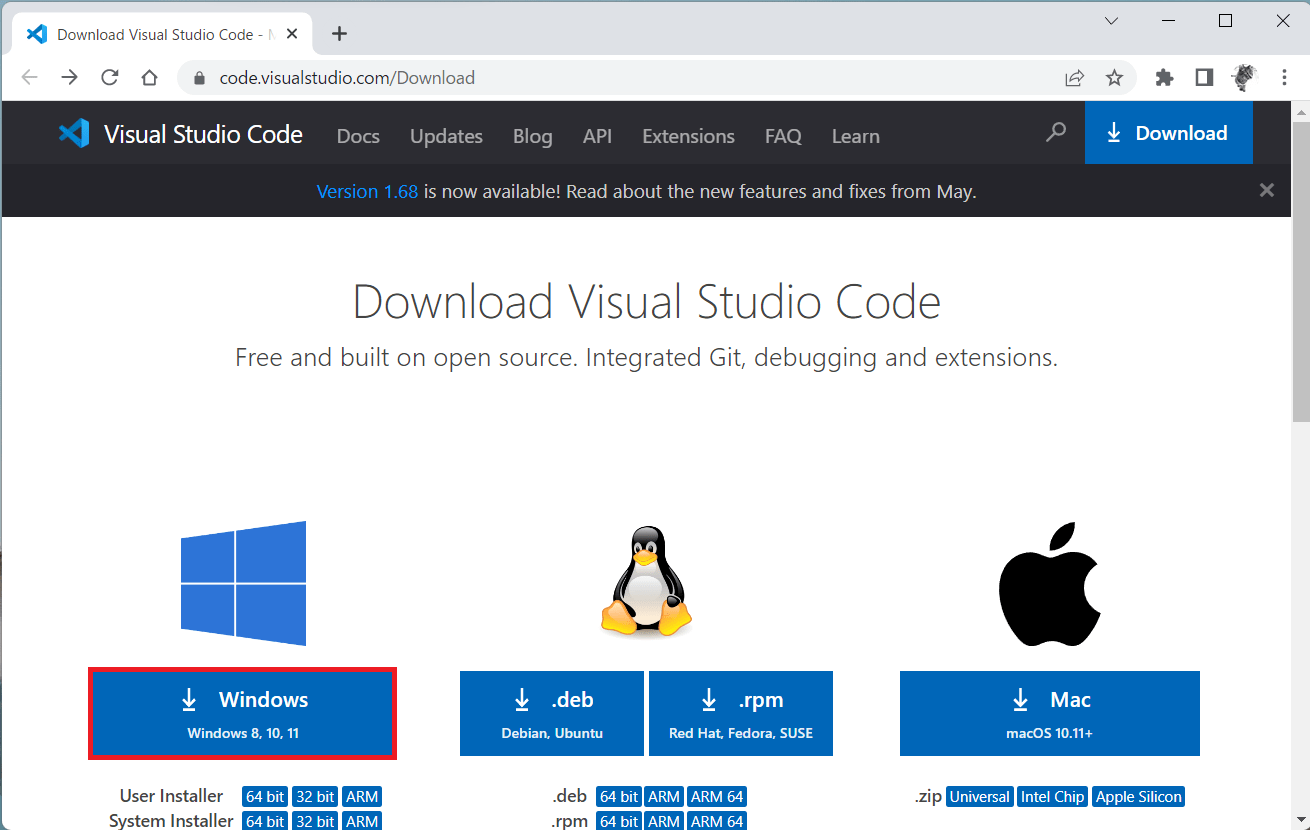The image size is (1310, 830).
Task: Navigate to the Extensions navbar item
Action: pyautogui.click(x=688, y=136)
